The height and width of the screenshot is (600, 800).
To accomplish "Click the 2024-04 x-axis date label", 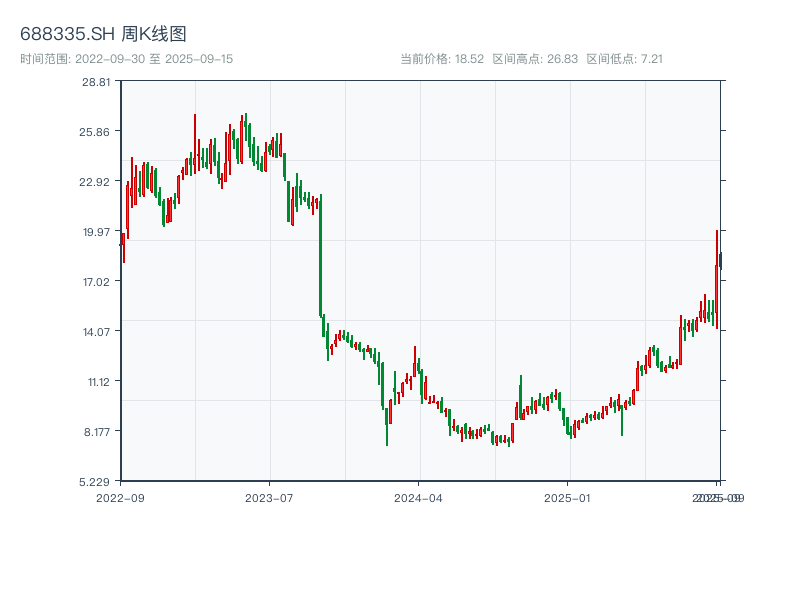I will point(419,497).
